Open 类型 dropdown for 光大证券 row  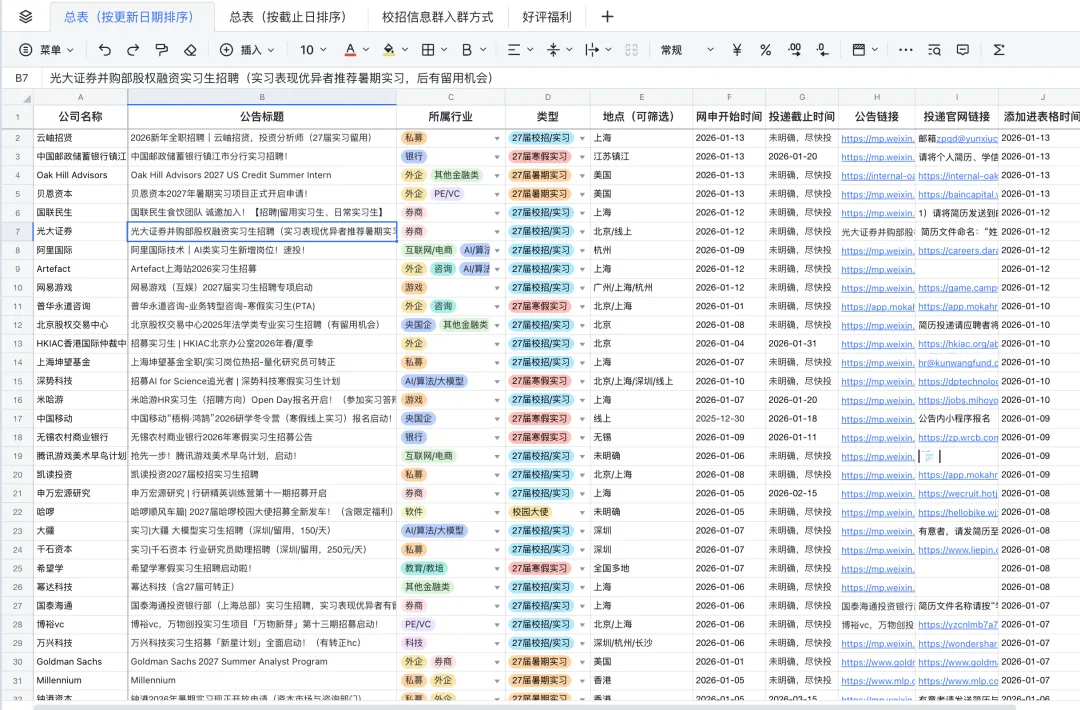coord(582,232)
